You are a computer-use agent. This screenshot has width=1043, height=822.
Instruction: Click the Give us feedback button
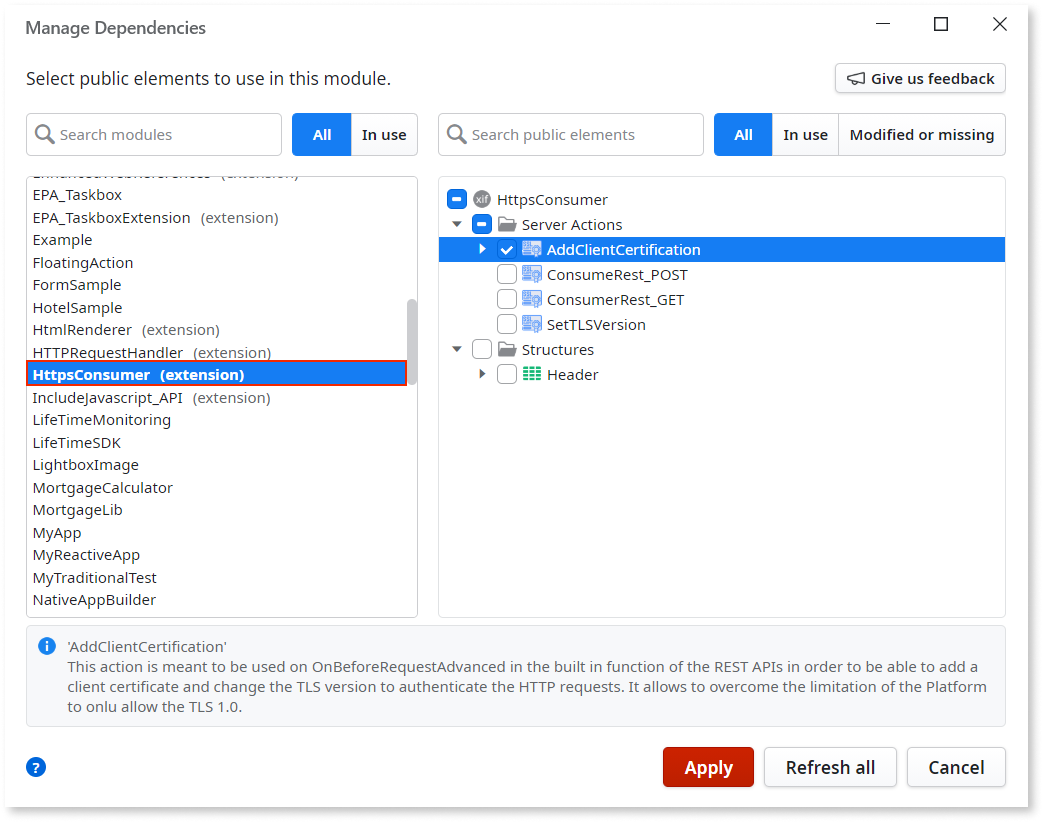(919, 78)
